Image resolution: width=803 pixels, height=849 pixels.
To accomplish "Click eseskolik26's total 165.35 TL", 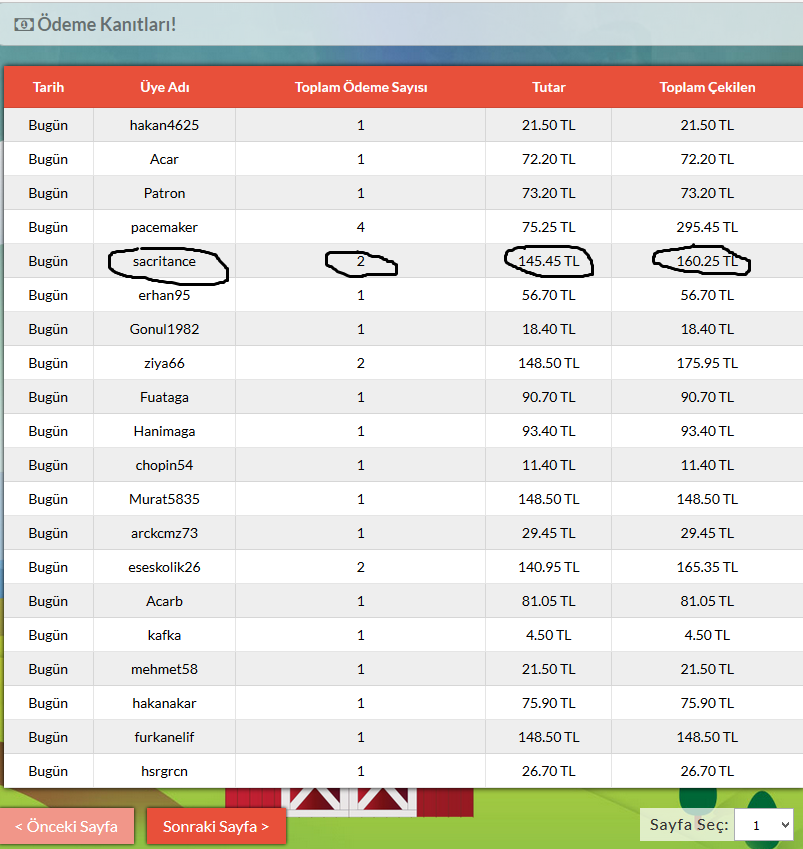I will tap(707, 567).
